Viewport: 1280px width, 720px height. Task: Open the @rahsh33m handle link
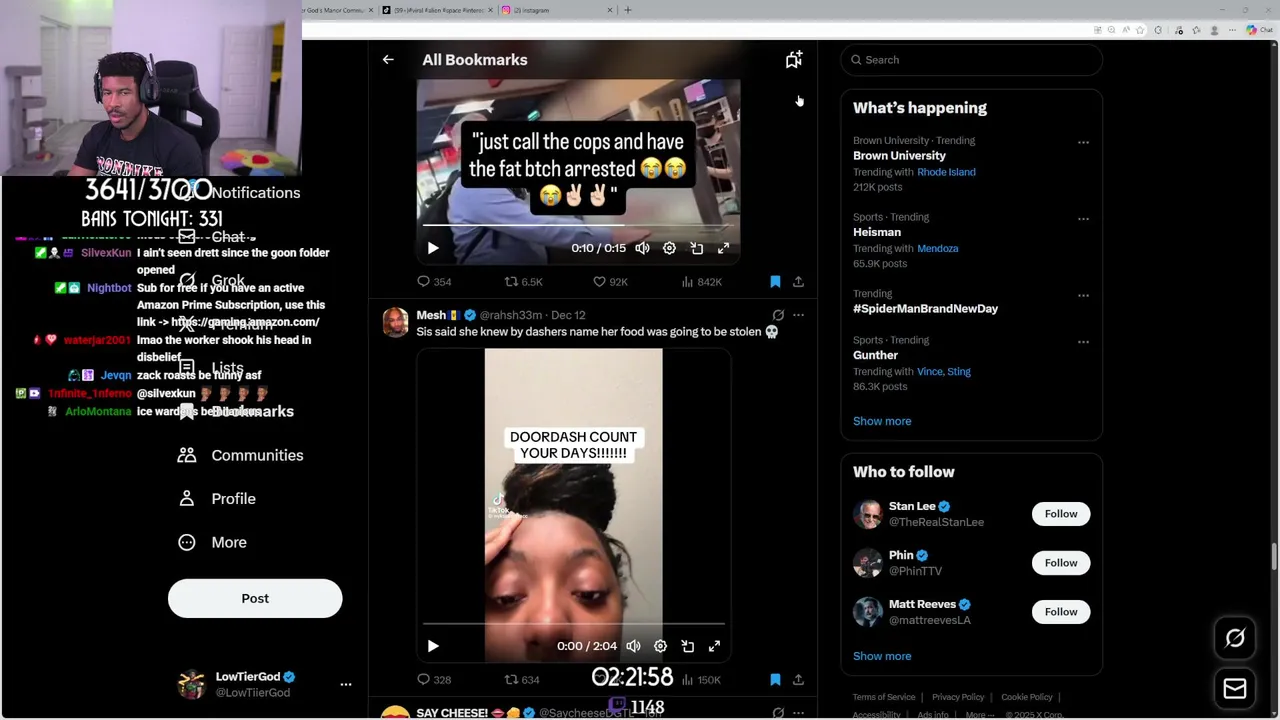click(511, 315)
